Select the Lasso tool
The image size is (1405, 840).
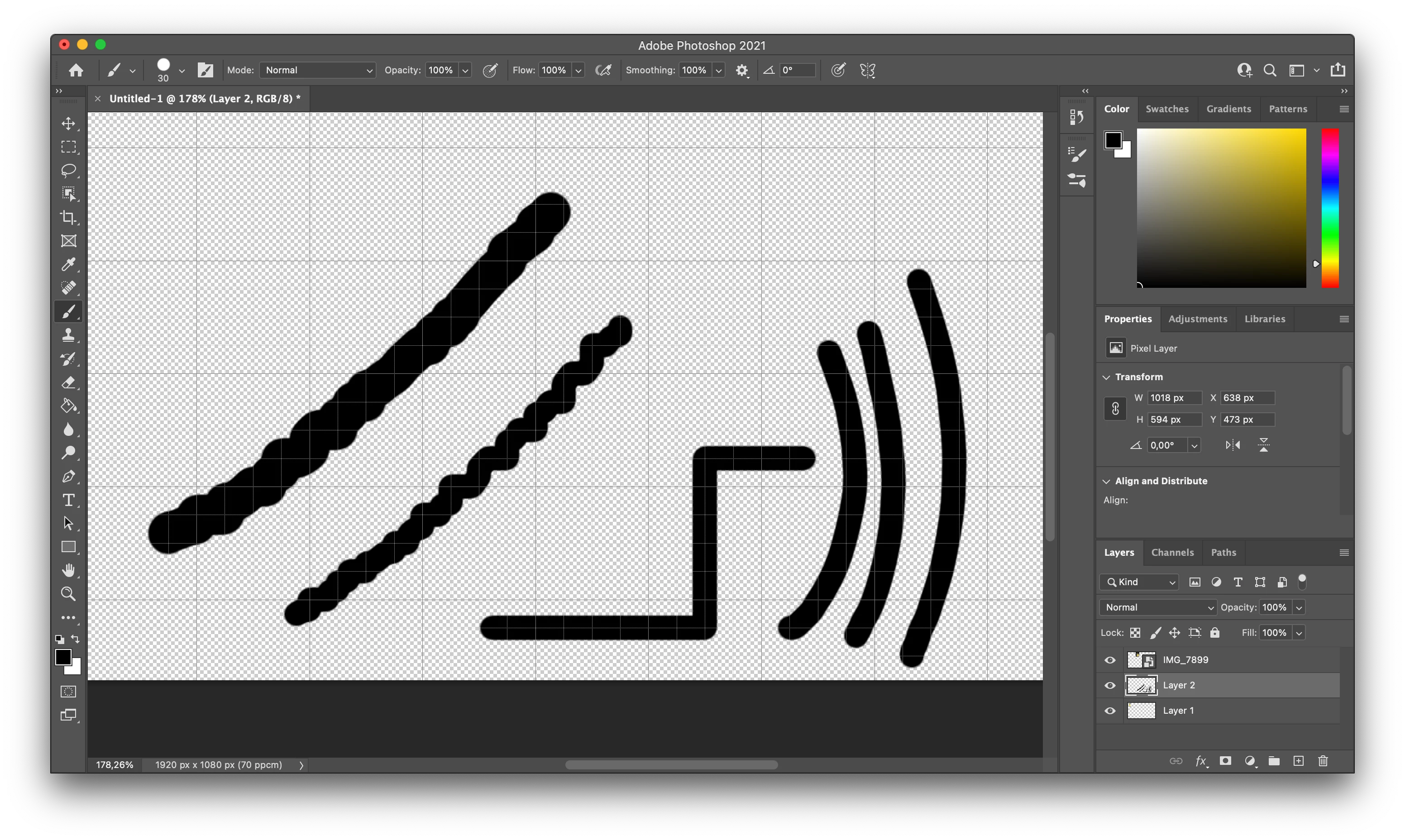pos(68,170)
